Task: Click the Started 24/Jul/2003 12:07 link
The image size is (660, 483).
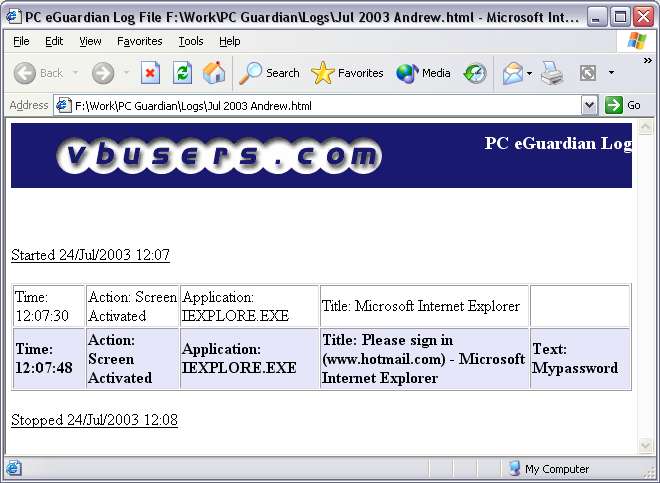Action: coord(90,255)
